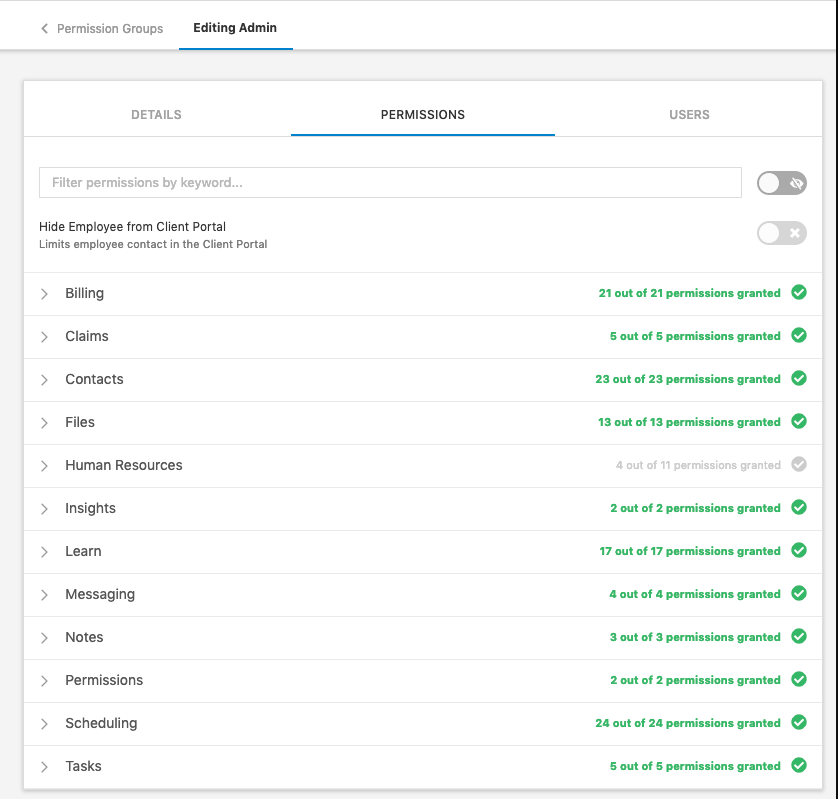The image size is (838, 799).
Task: Click the checkmark icon next to Claims
Action: click(x=799, y=336)
